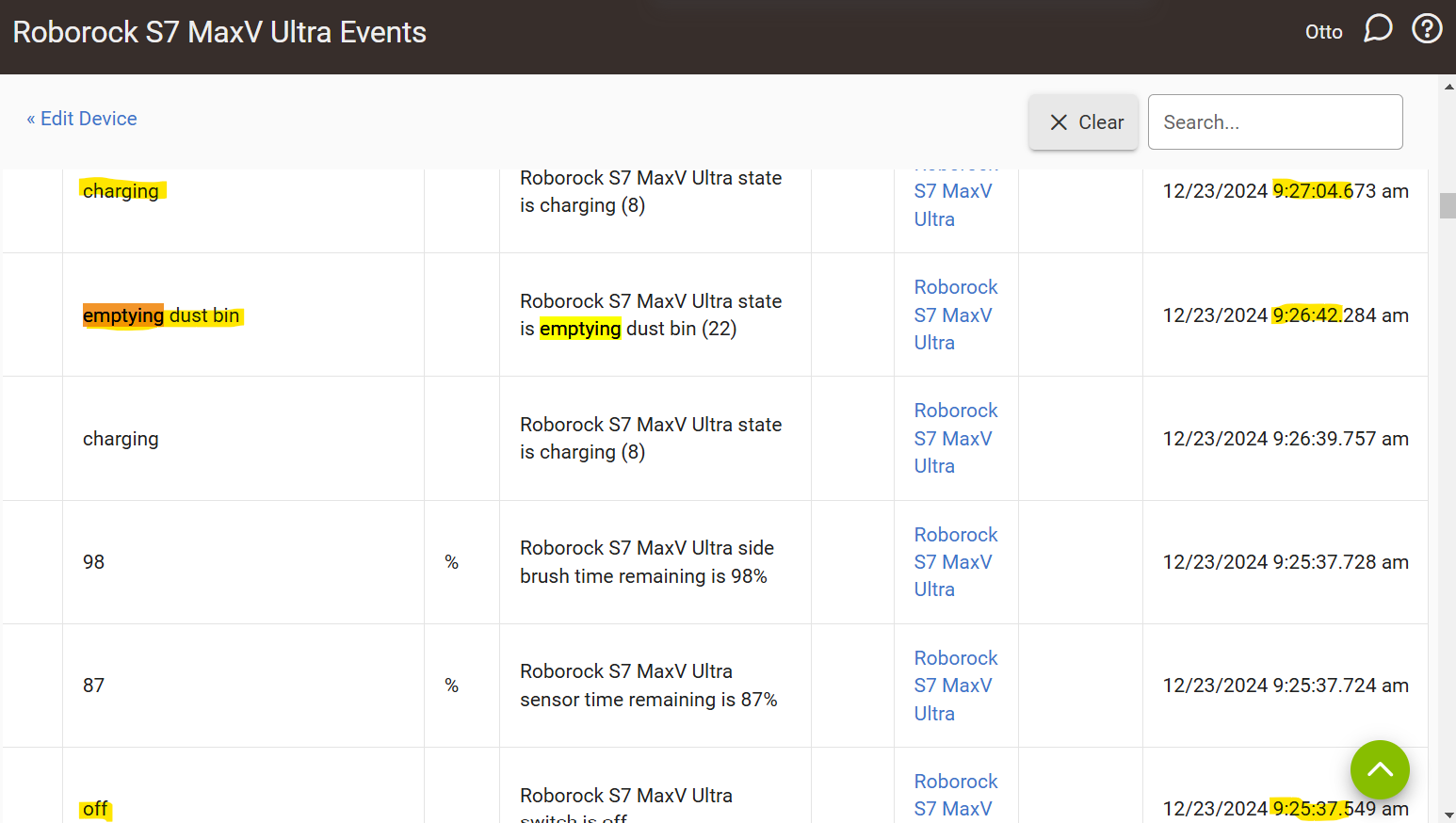Select timestamp 12/23/2024 9:25:37.728 am
The height and width of the screenshot is (823, 1456).
[1286, 562]
